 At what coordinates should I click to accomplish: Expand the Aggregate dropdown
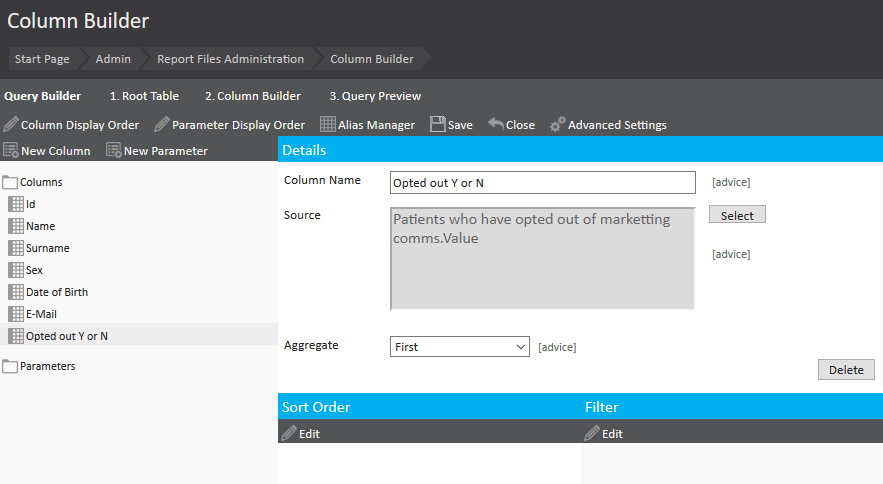(459, 347)
